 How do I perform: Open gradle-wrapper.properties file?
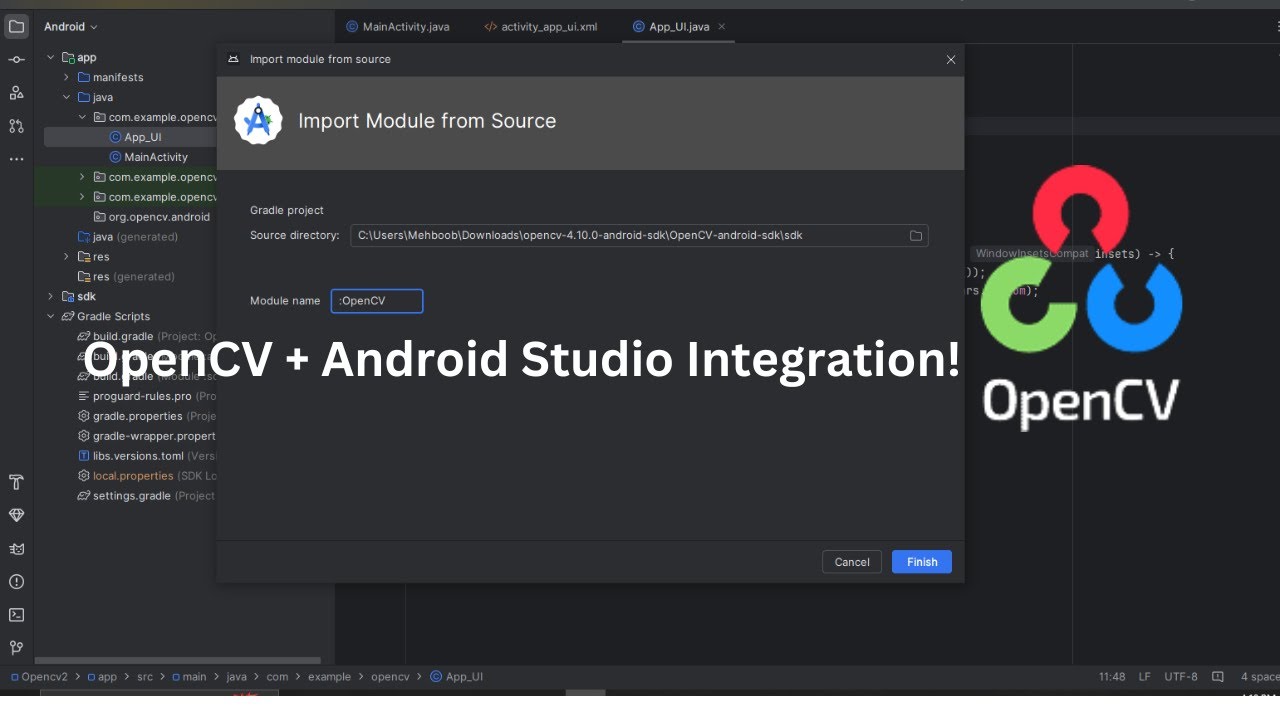click(147, 436)
